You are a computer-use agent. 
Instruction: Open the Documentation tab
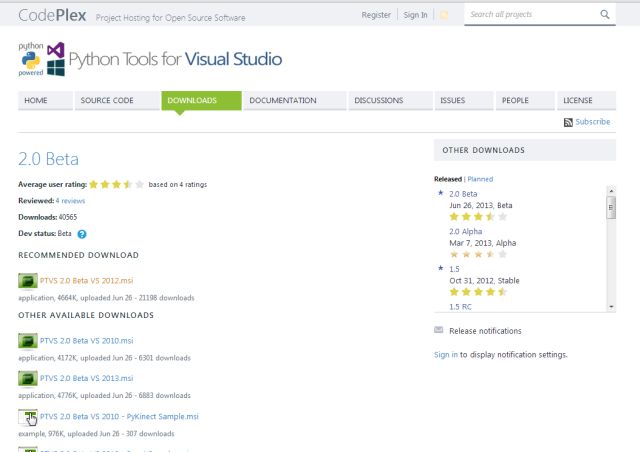point(283,101)
